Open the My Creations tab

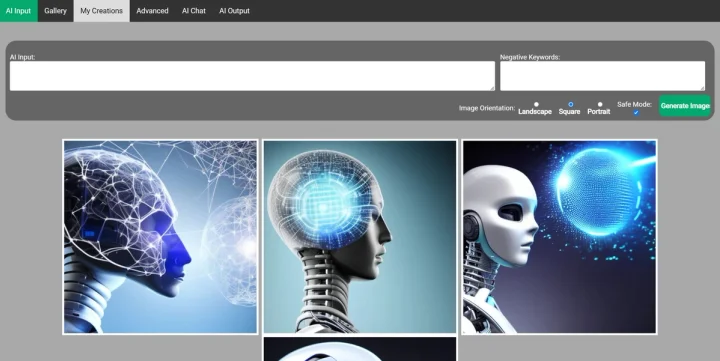click(x=101, y=11)
